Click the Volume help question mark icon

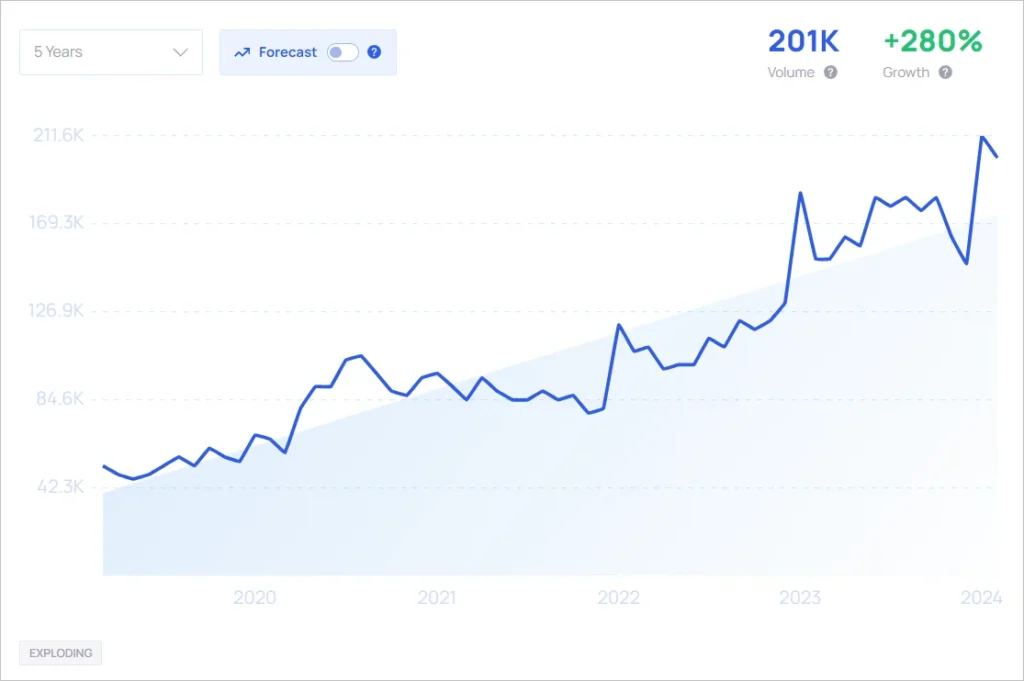tap(830, 72)
